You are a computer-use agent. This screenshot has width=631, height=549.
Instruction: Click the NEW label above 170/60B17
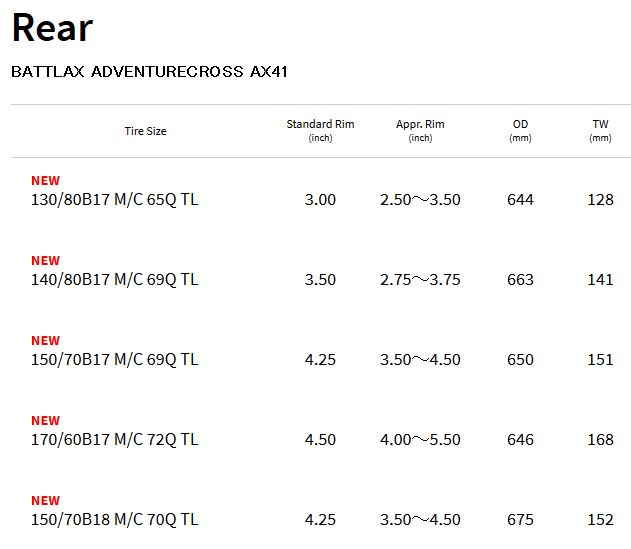45,421
